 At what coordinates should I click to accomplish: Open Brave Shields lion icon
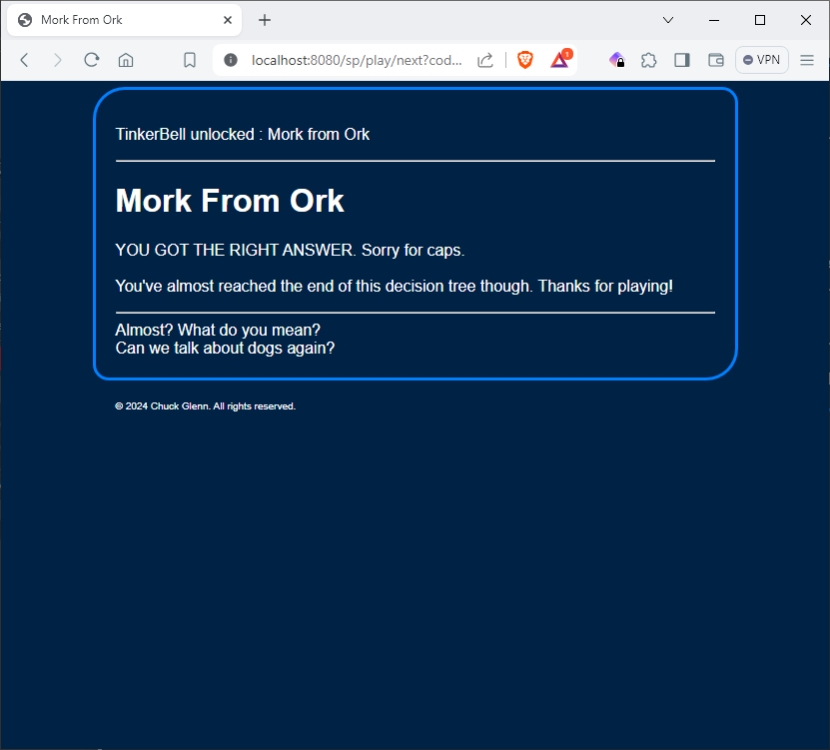coord(525,60)
